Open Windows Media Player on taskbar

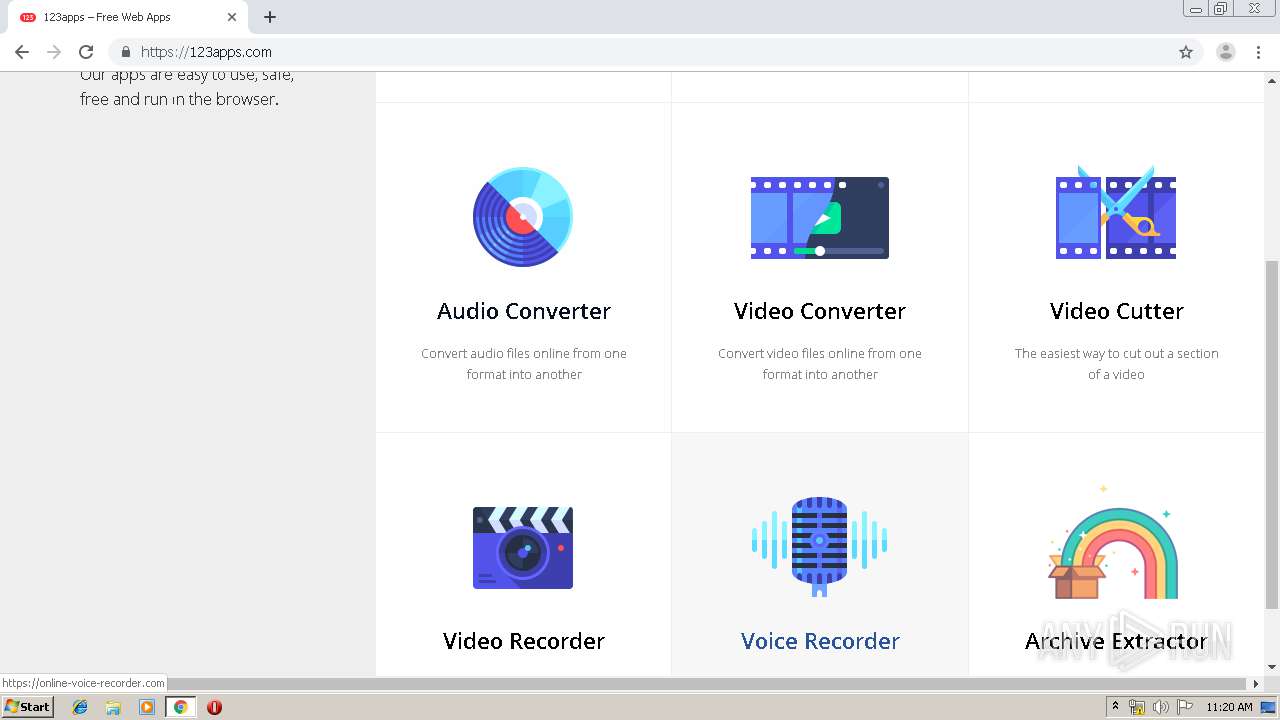click(147, 707)
